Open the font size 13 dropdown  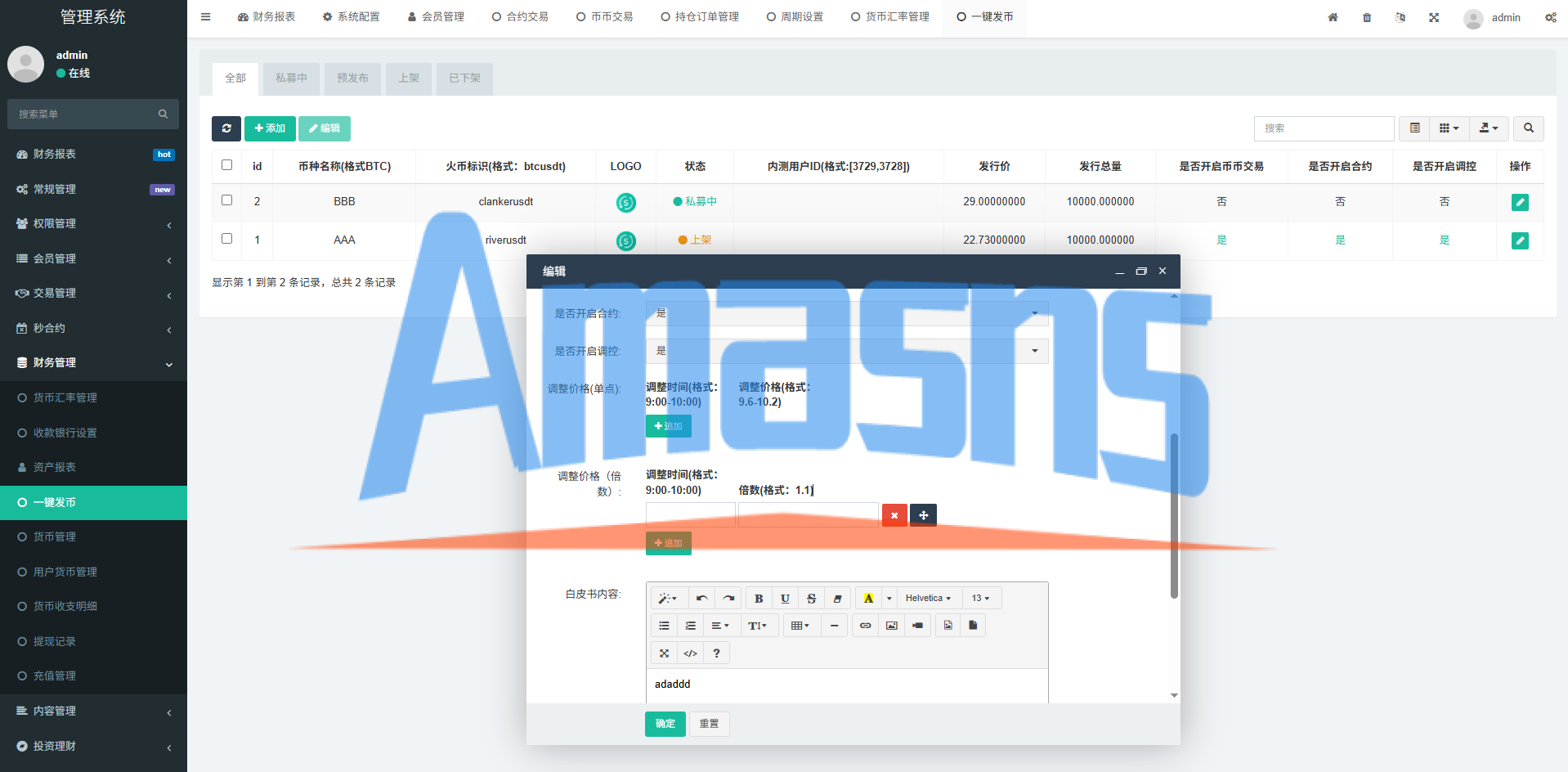[x=981, y=599]
